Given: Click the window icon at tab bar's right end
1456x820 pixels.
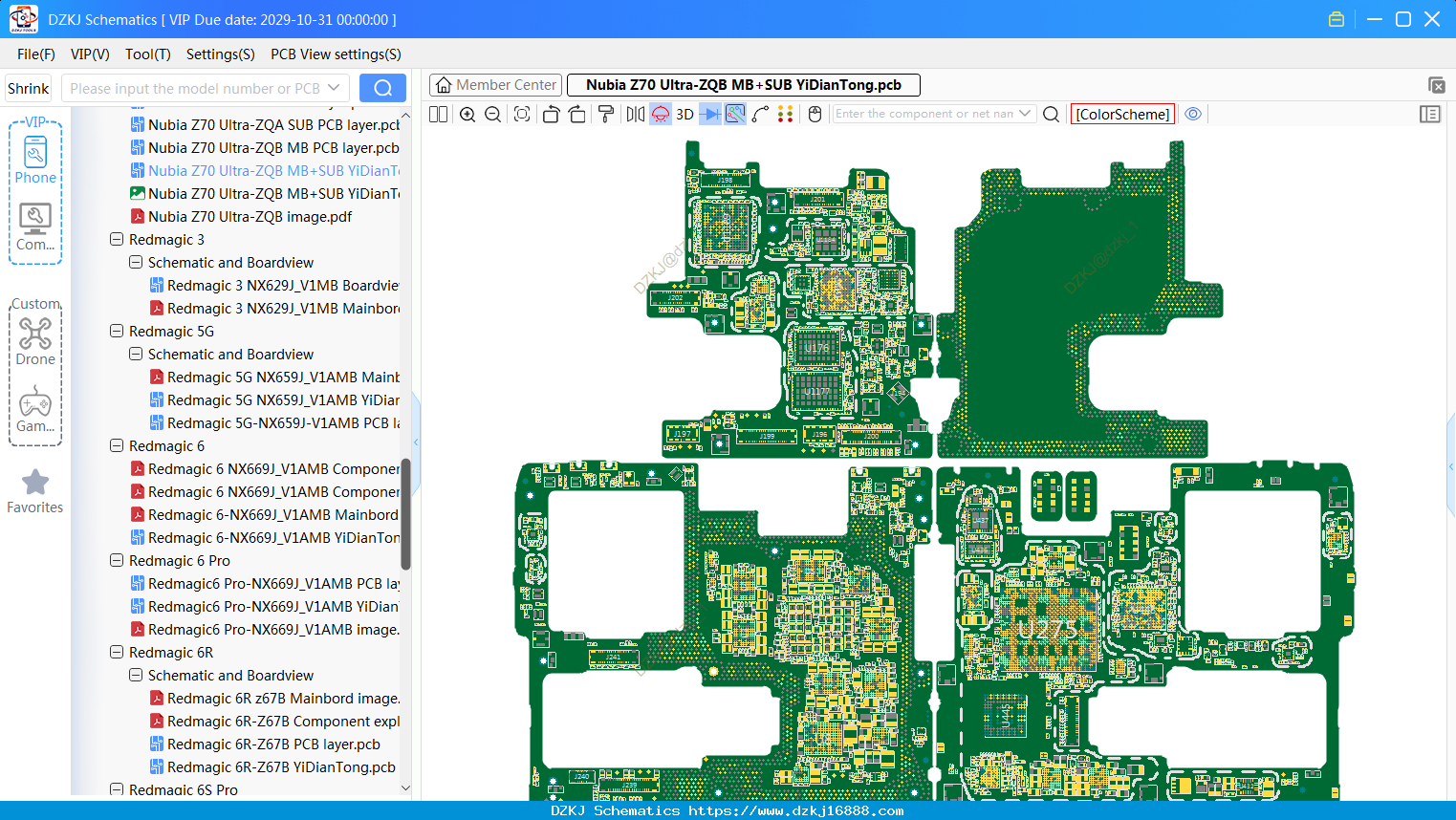Looking at the screenshot, I should pyautogui.click(x=1436, y=85).
